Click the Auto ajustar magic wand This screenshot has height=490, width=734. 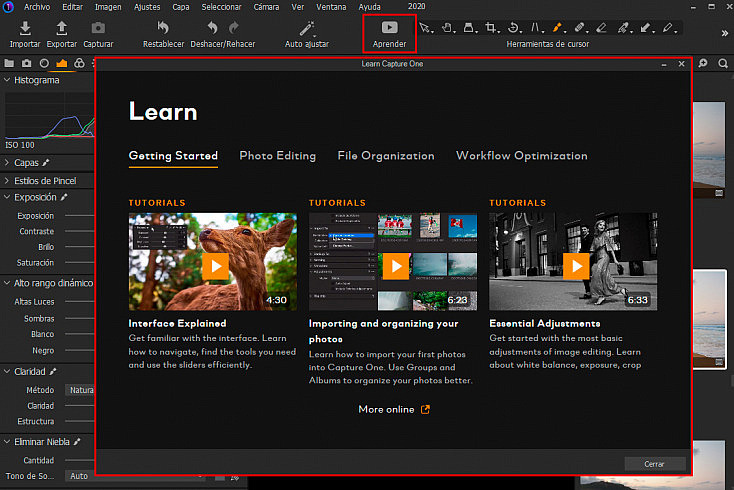(x=307, y=29)
